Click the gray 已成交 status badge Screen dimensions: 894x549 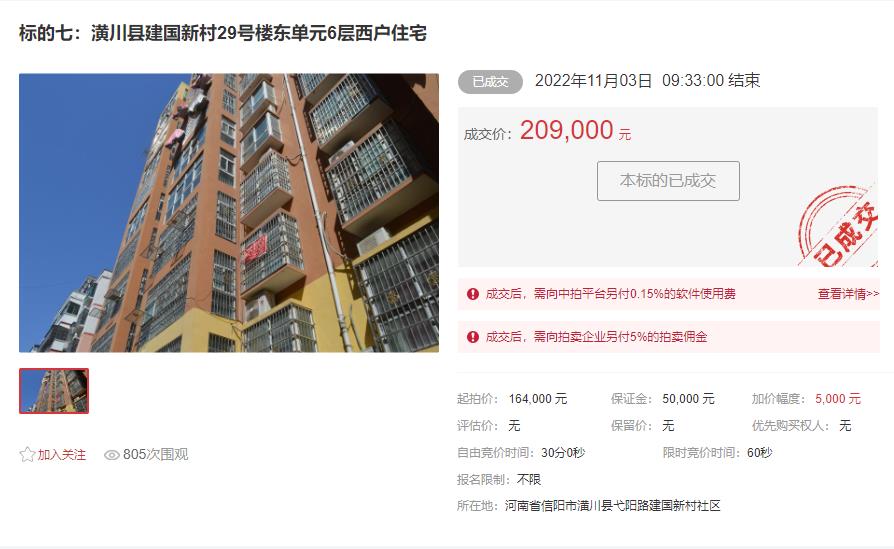pyautogui.click(x=490, y=82)
